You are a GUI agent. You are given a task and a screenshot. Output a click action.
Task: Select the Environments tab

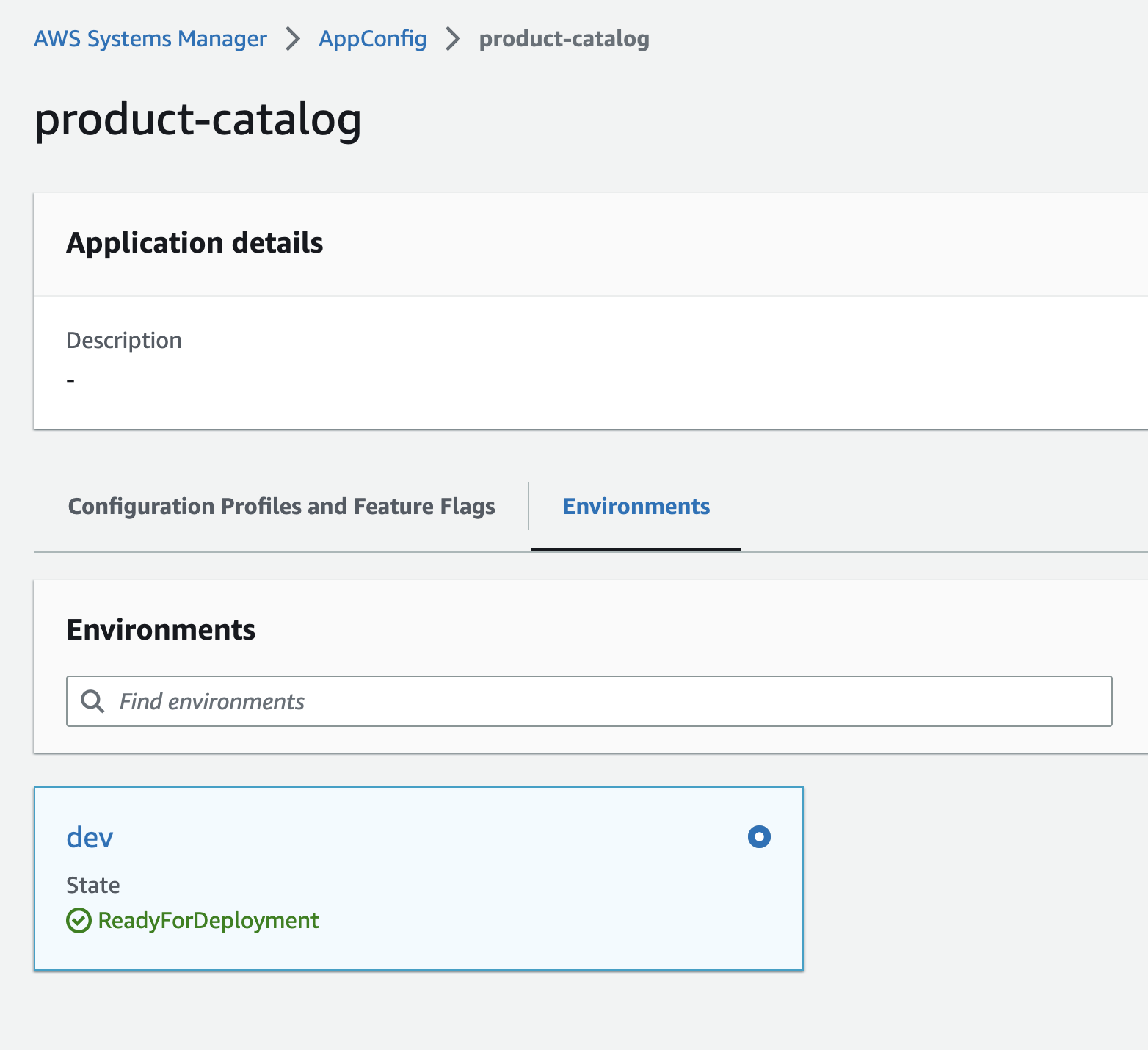coord(636,507)
